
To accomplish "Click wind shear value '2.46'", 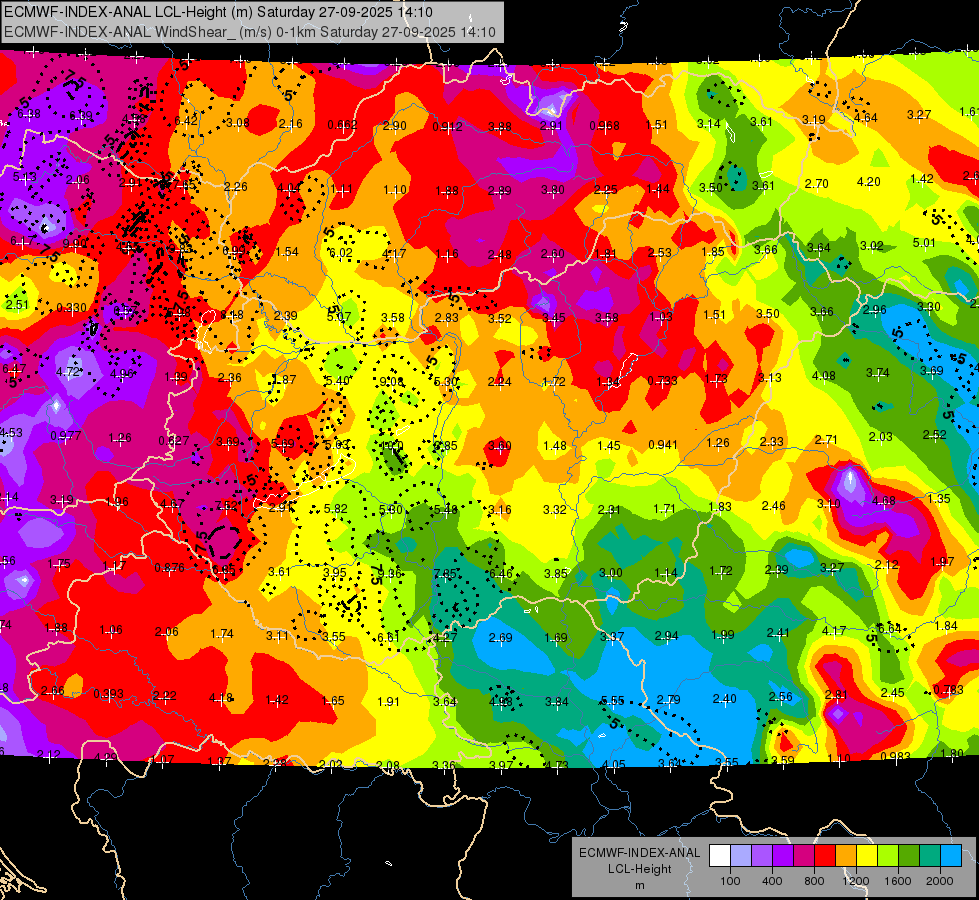I will click(x=774, y=505).
